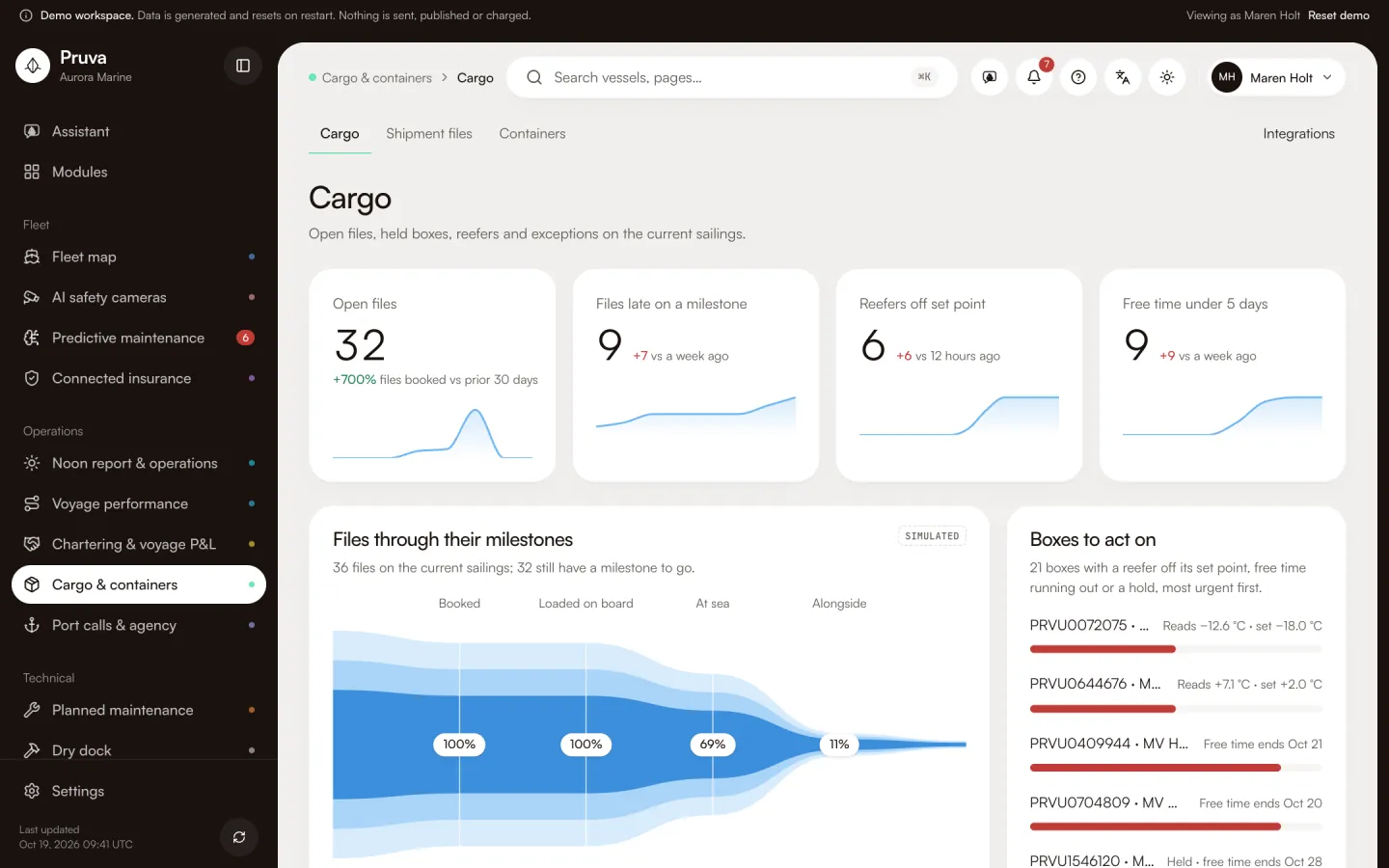The image size is (1389, 868).
Task: Refresh data using the Last updated icon
Action: coord(239,837)
